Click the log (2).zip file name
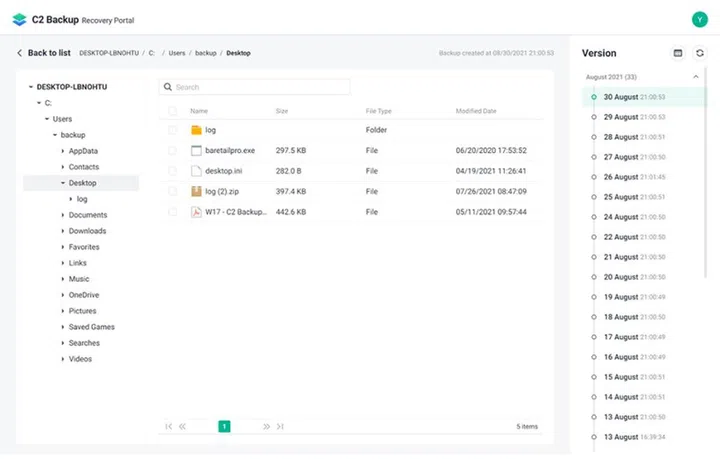720x459 pixels. [x=222, y=191]
